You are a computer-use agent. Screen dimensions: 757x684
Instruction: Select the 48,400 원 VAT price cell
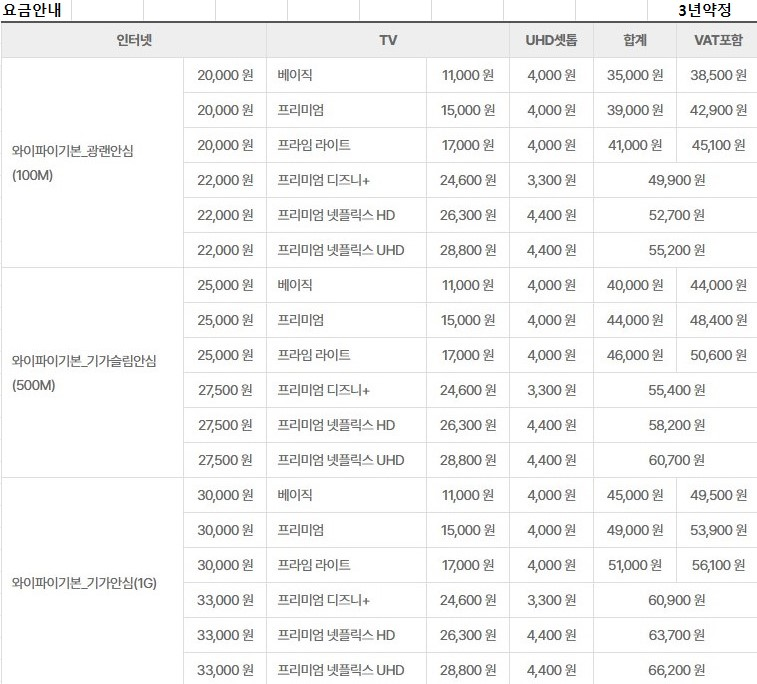point(718,320)
